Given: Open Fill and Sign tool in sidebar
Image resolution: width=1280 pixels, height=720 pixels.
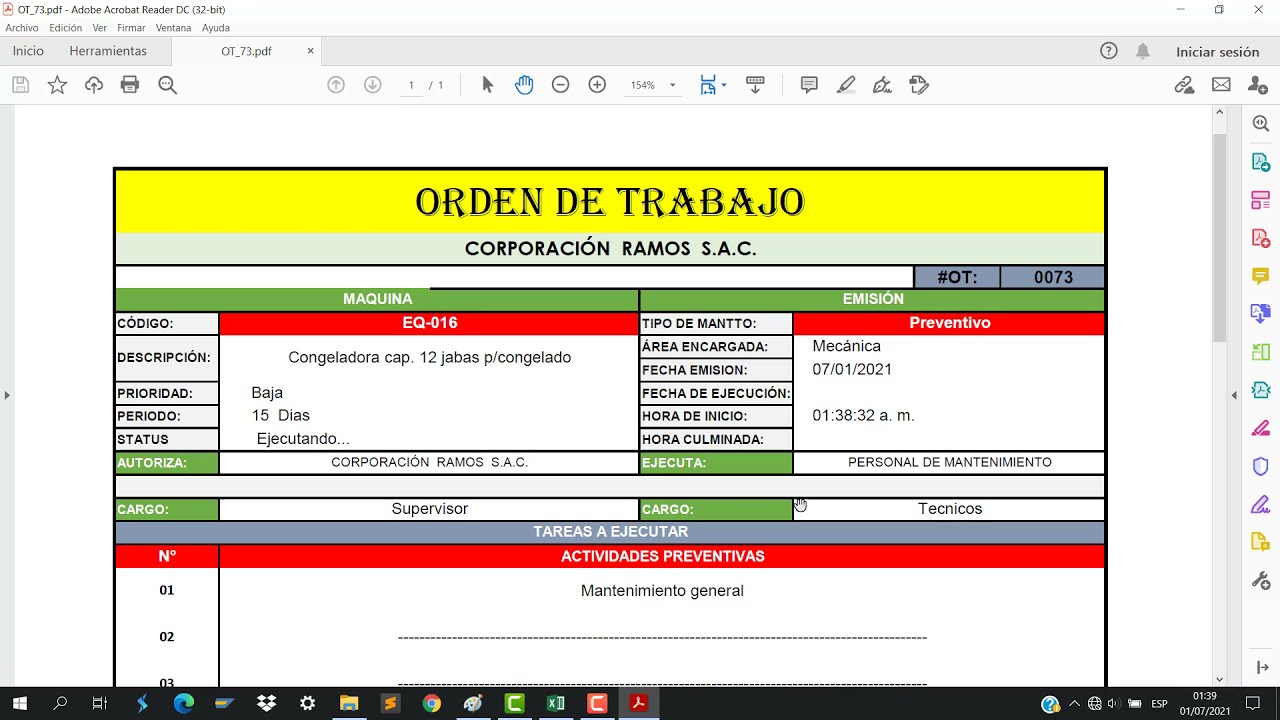Looking at the screenshot, I should tap(1260, 504).
